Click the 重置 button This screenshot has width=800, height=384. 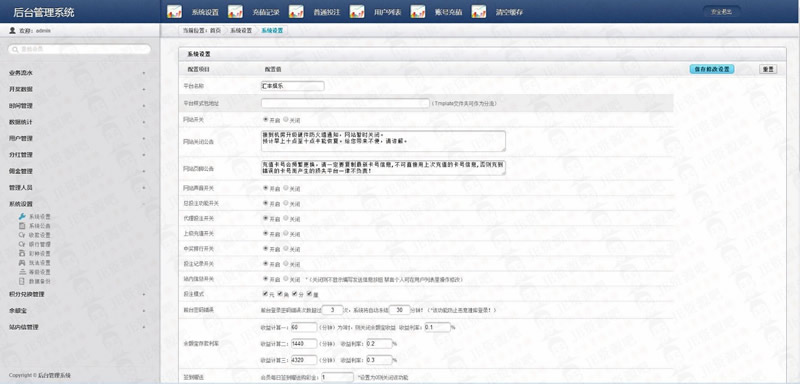click(768, 69)
